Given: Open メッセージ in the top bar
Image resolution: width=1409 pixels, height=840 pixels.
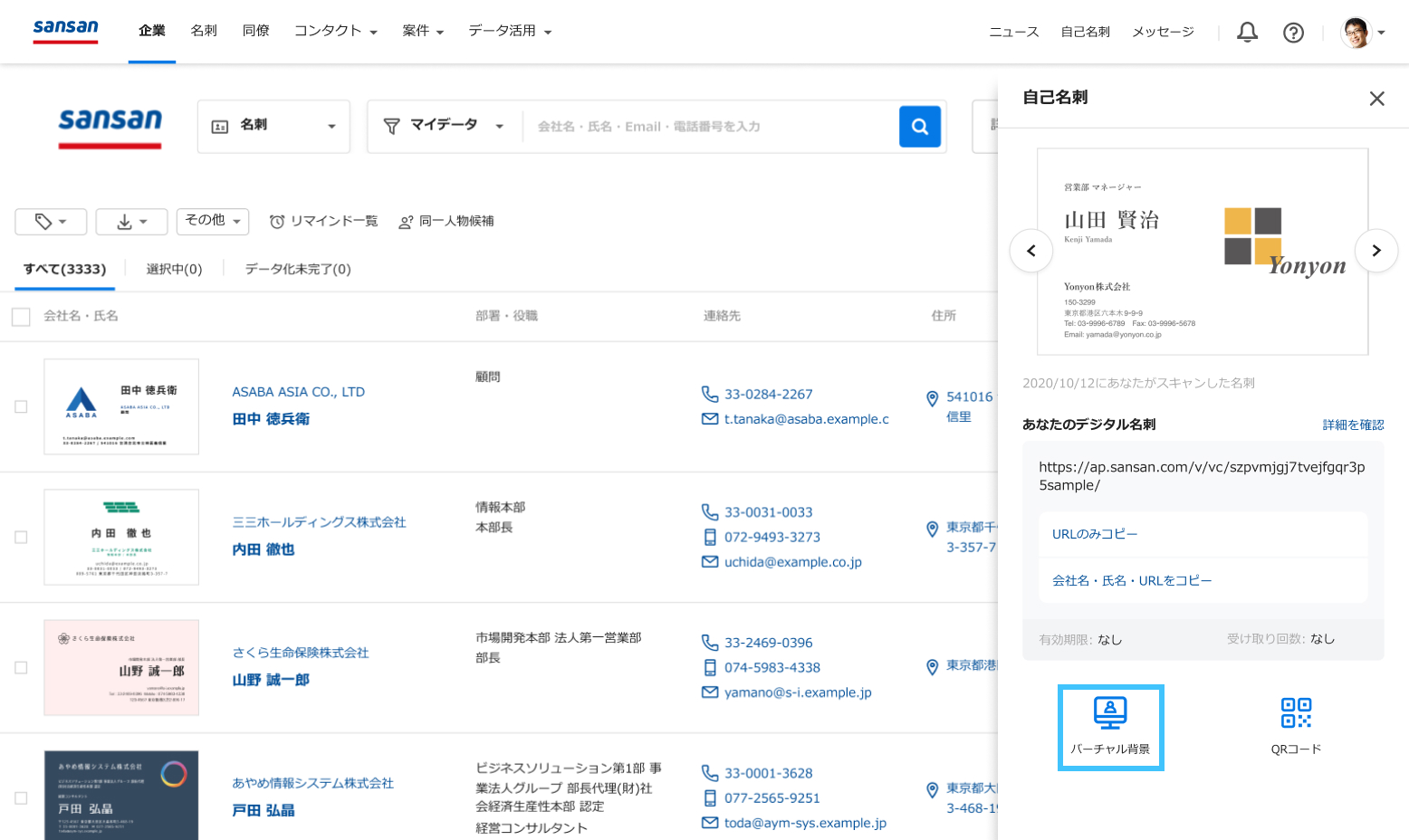Looking at the screenshot, I should click(1163, 33).
